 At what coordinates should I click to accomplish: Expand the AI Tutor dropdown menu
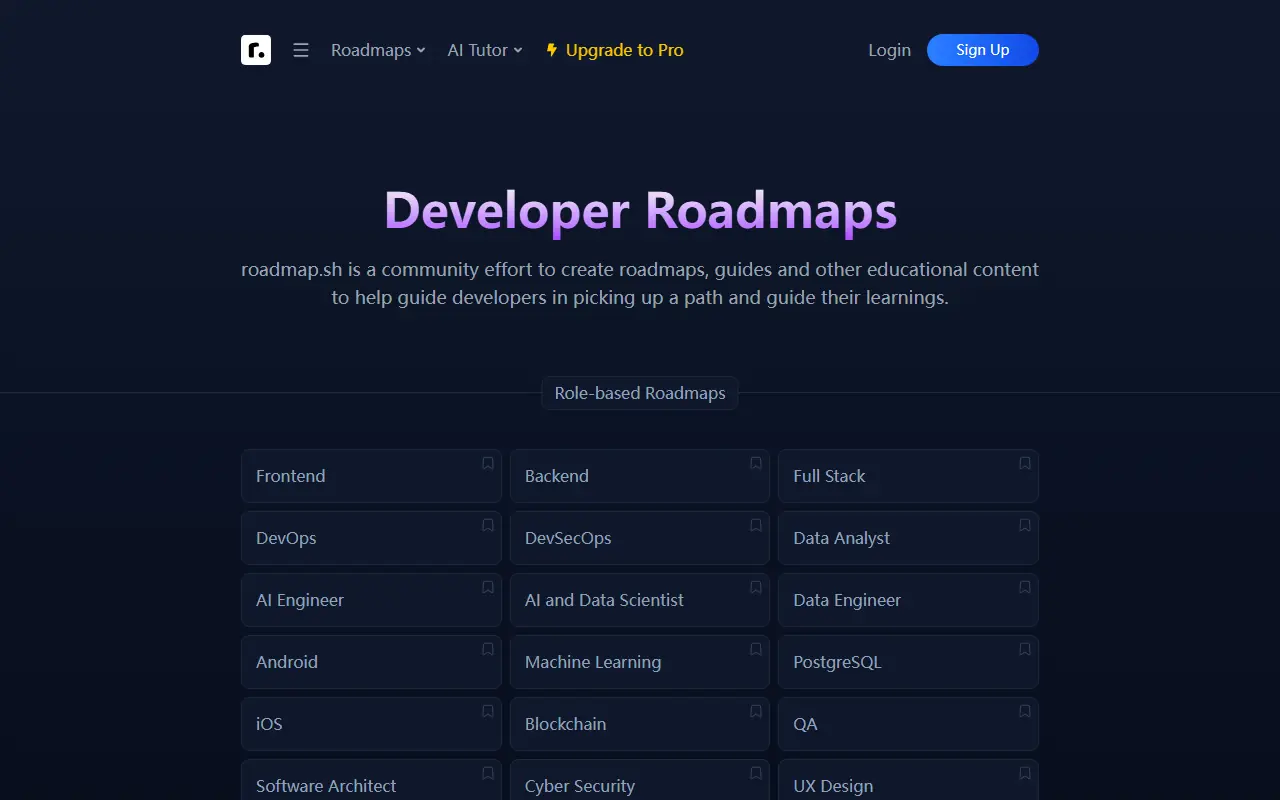click(485, 50)
